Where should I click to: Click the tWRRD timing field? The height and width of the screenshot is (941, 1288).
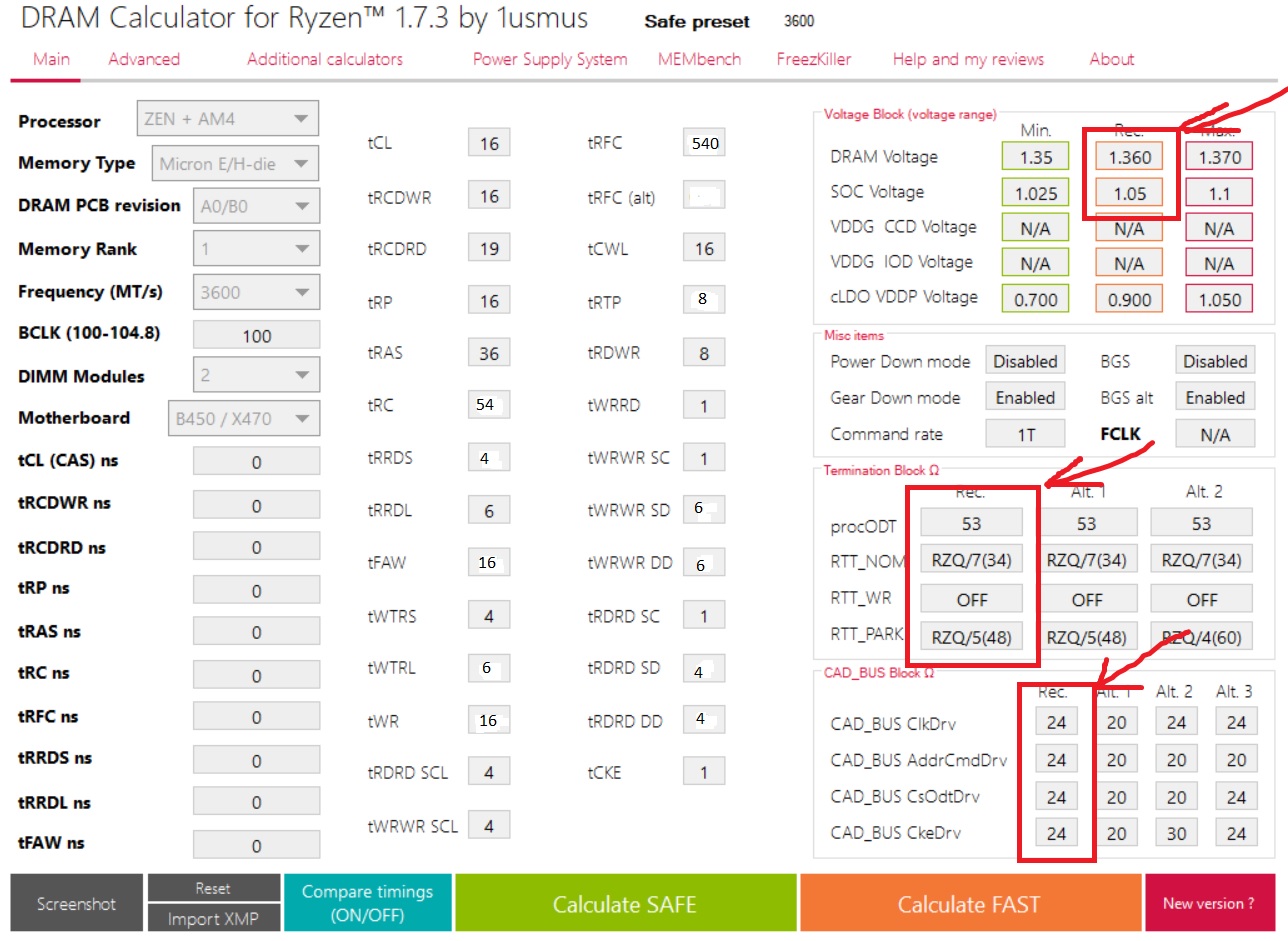pyautogui.click(x=705, y=405)
